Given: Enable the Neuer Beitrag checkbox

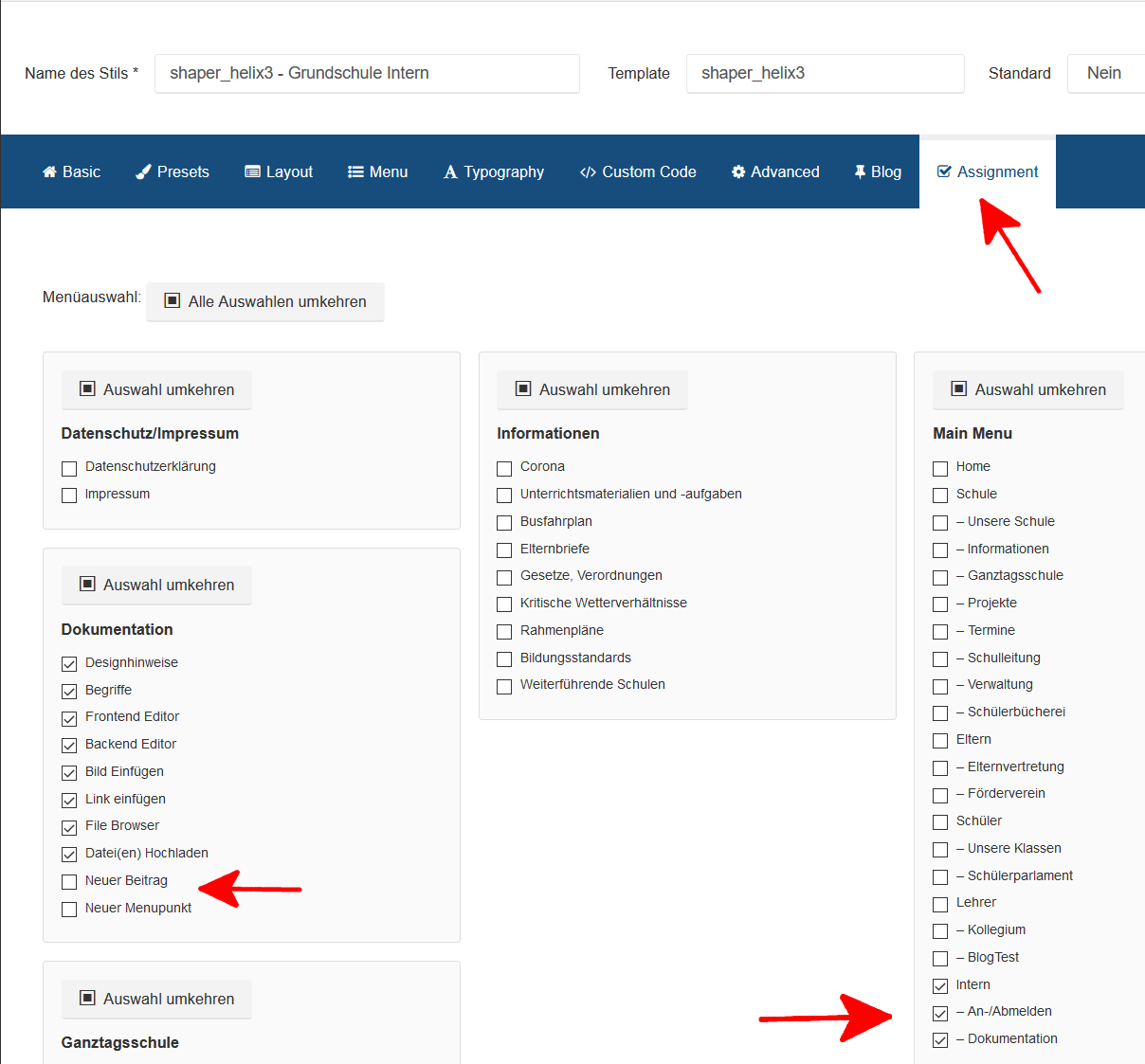Looking at the screenshot, I should coord(69,882).
